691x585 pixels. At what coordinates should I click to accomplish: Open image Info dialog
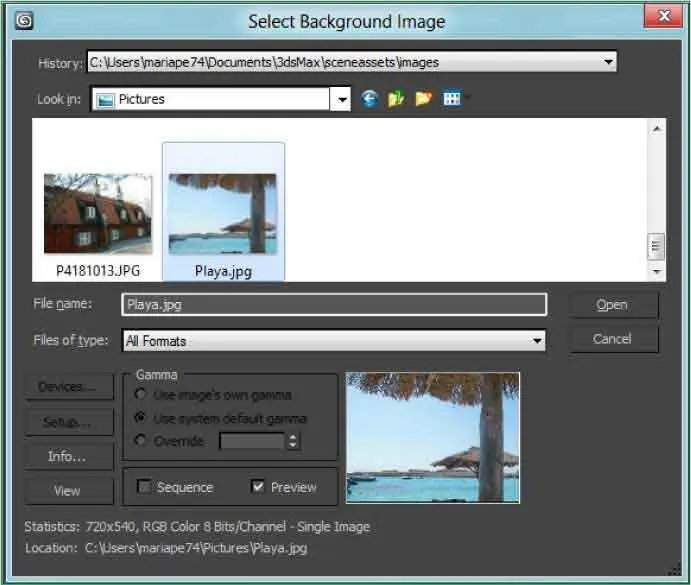[x=69, y=456]
